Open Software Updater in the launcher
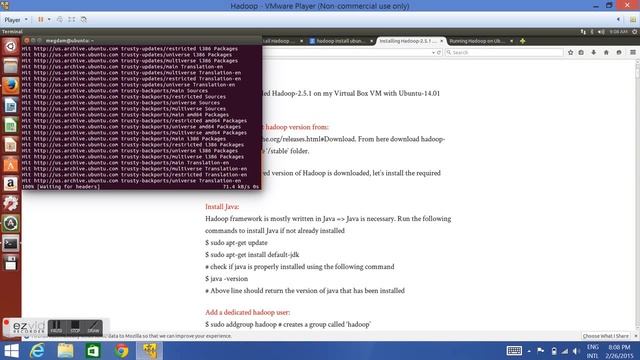The image size is (640, 360). [x=11, y=223]
